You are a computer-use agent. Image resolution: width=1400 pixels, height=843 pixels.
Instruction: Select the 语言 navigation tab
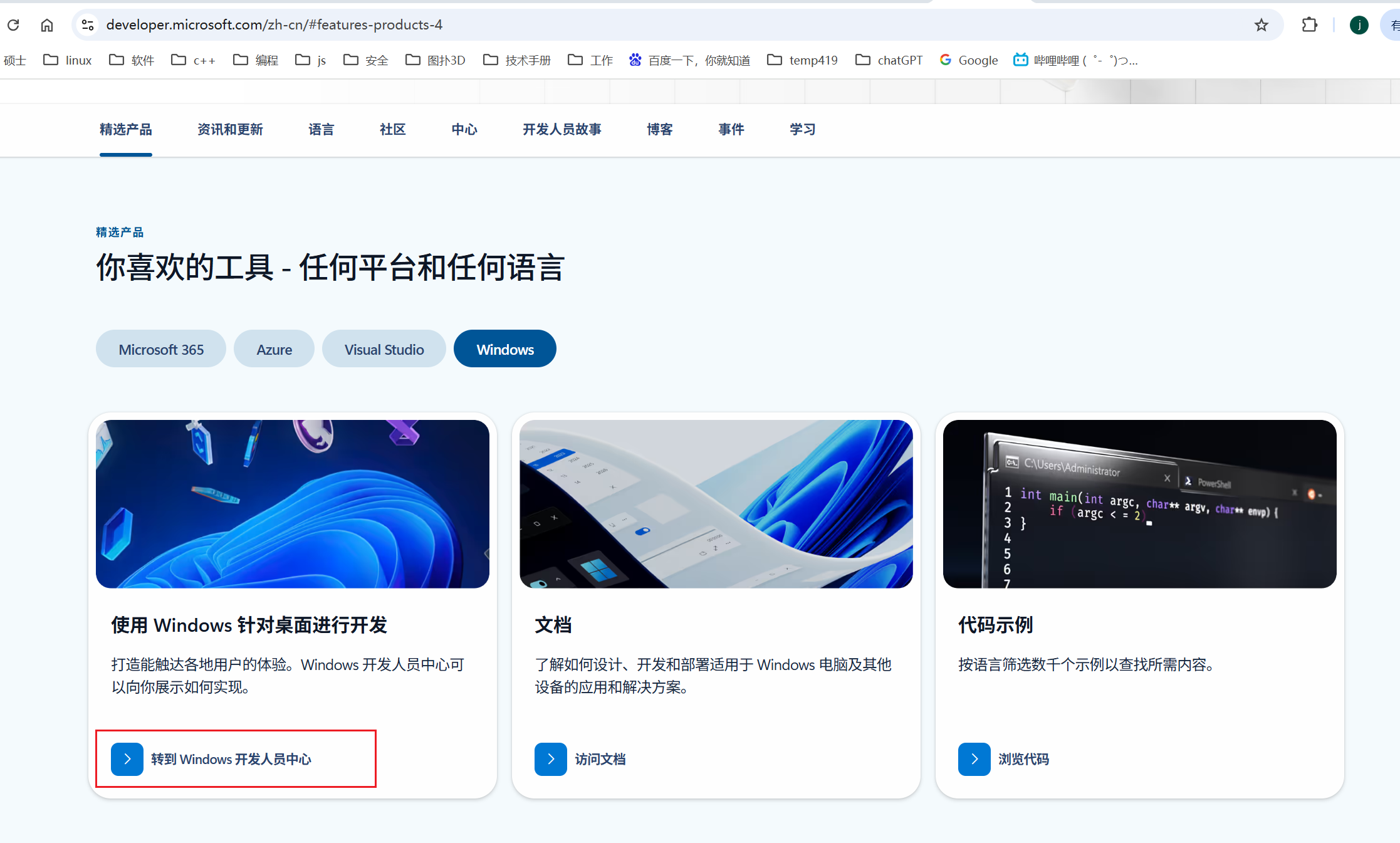click(x=321, y=130)
